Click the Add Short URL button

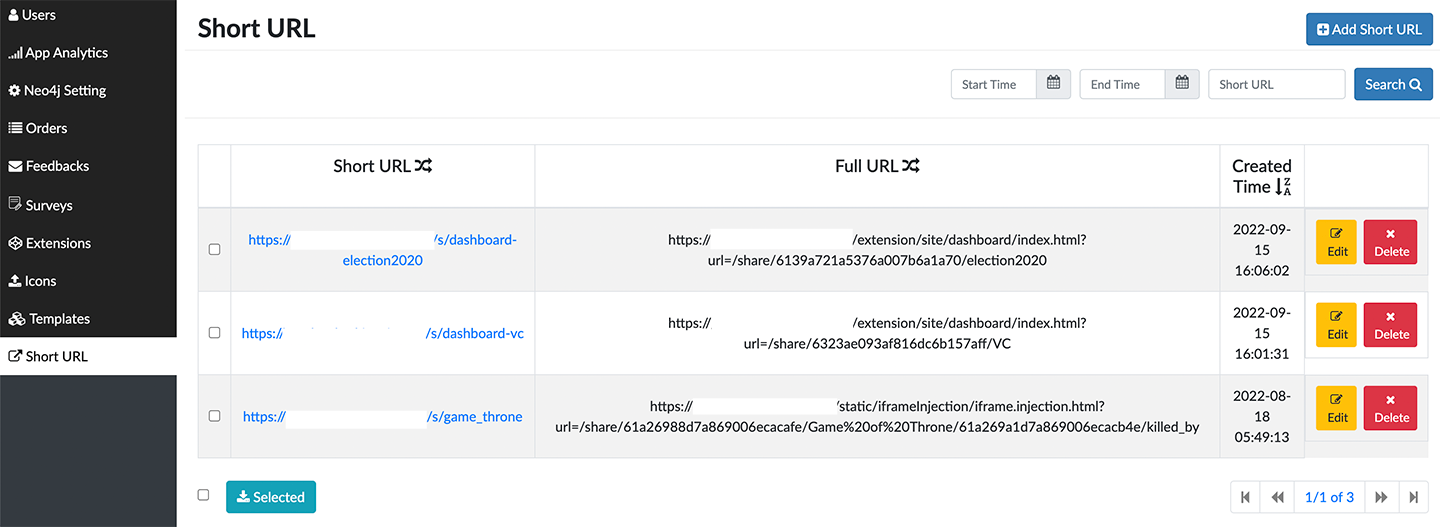[1369, 29]
